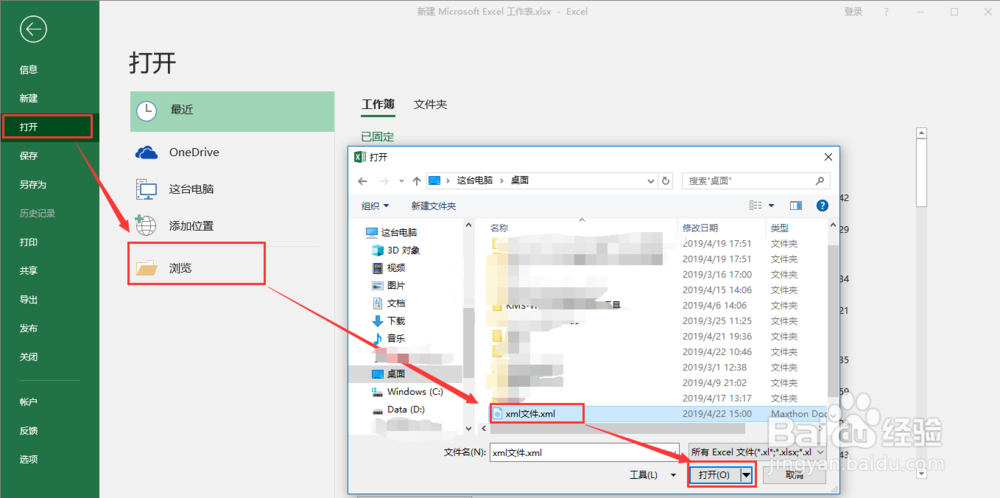
Task: Select 音乐 in navigation tree
Action: click(388, 338)
